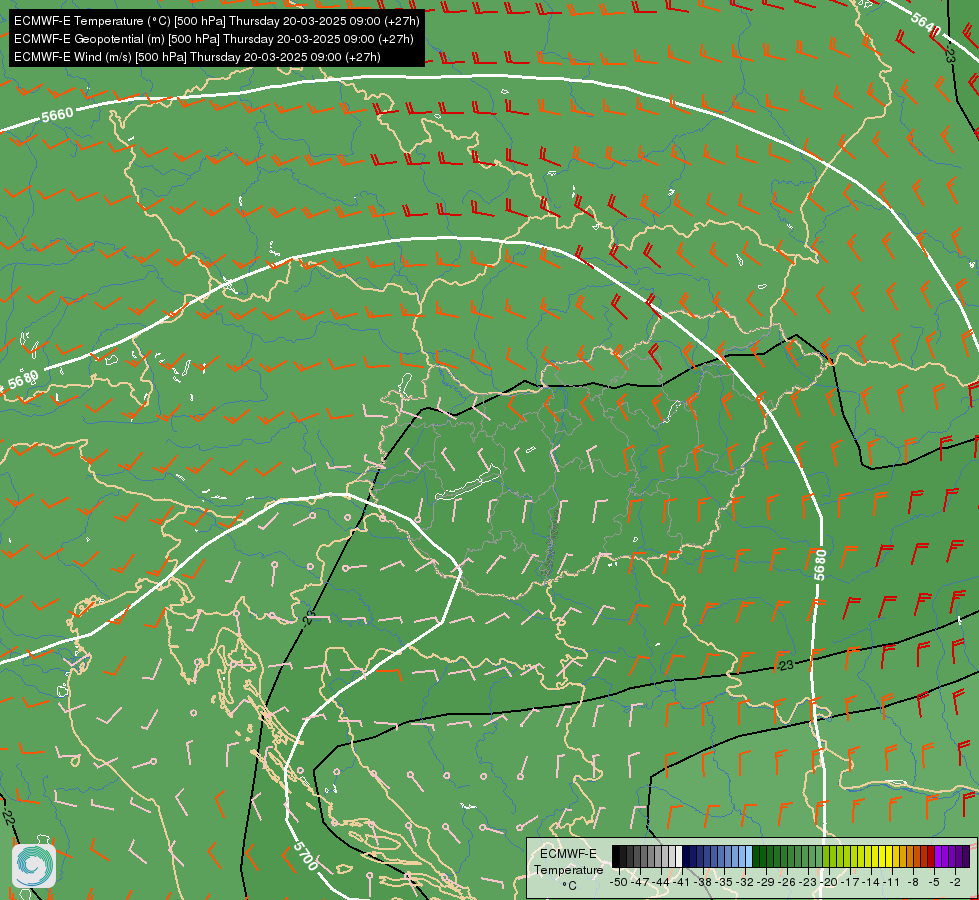Click the light blue swatch above -32
This screenshot has height=900, width=979.
(x=749, y=856)
